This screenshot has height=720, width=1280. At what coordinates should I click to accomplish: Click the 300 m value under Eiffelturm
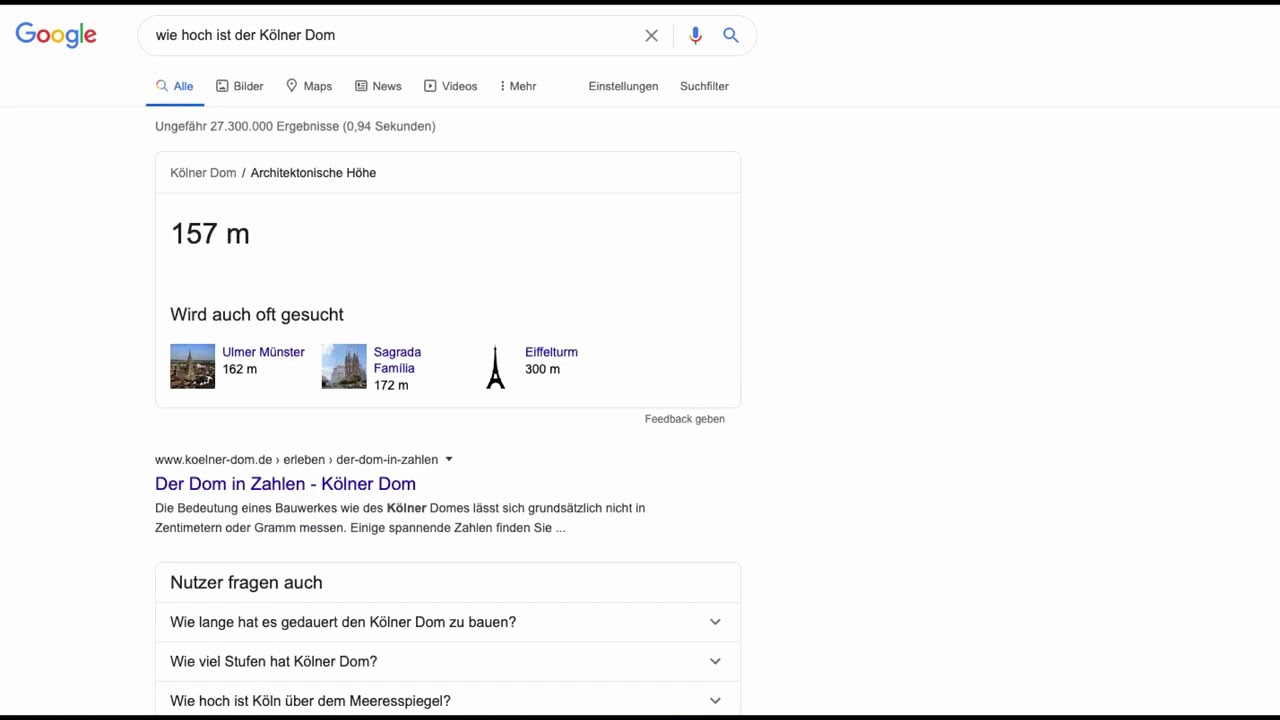click(542, 369)
